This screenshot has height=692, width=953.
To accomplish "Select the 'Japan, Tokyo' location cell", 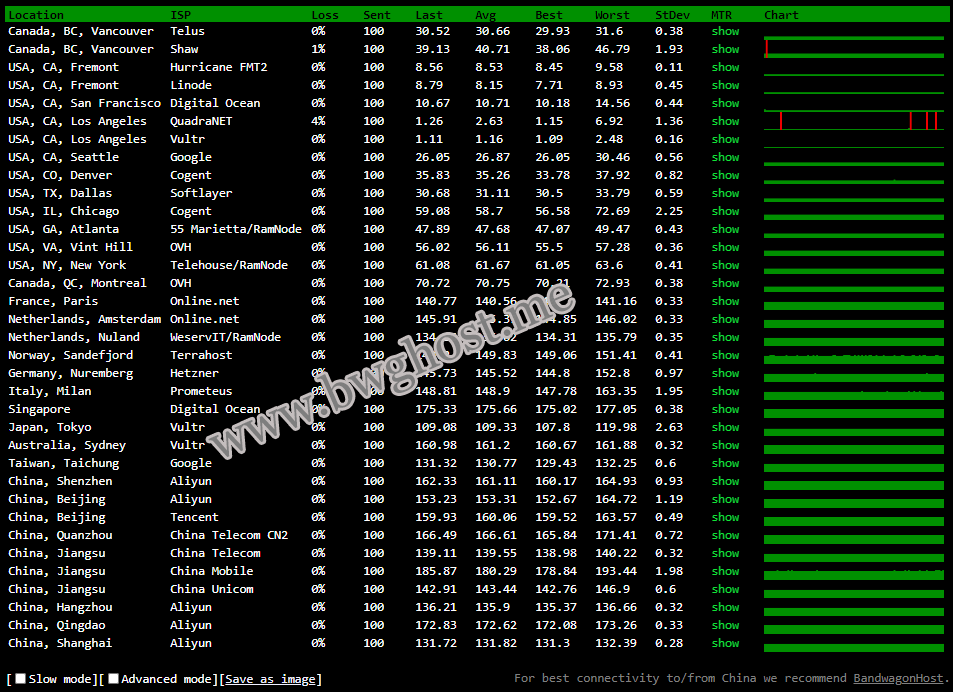I will (50, 427).
